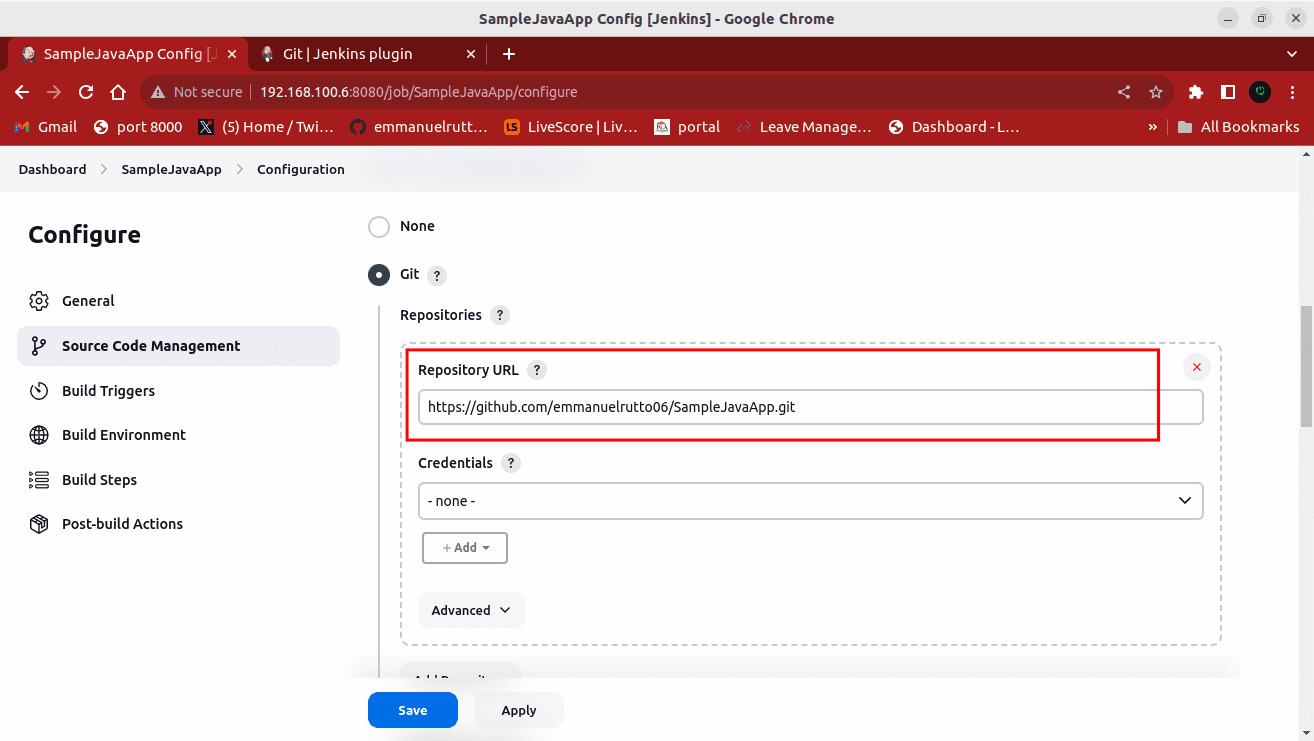This screenshot has height=741, width=1314.
Task: Click the Dashboard breadcrumb link
Action: coord(52,169)
